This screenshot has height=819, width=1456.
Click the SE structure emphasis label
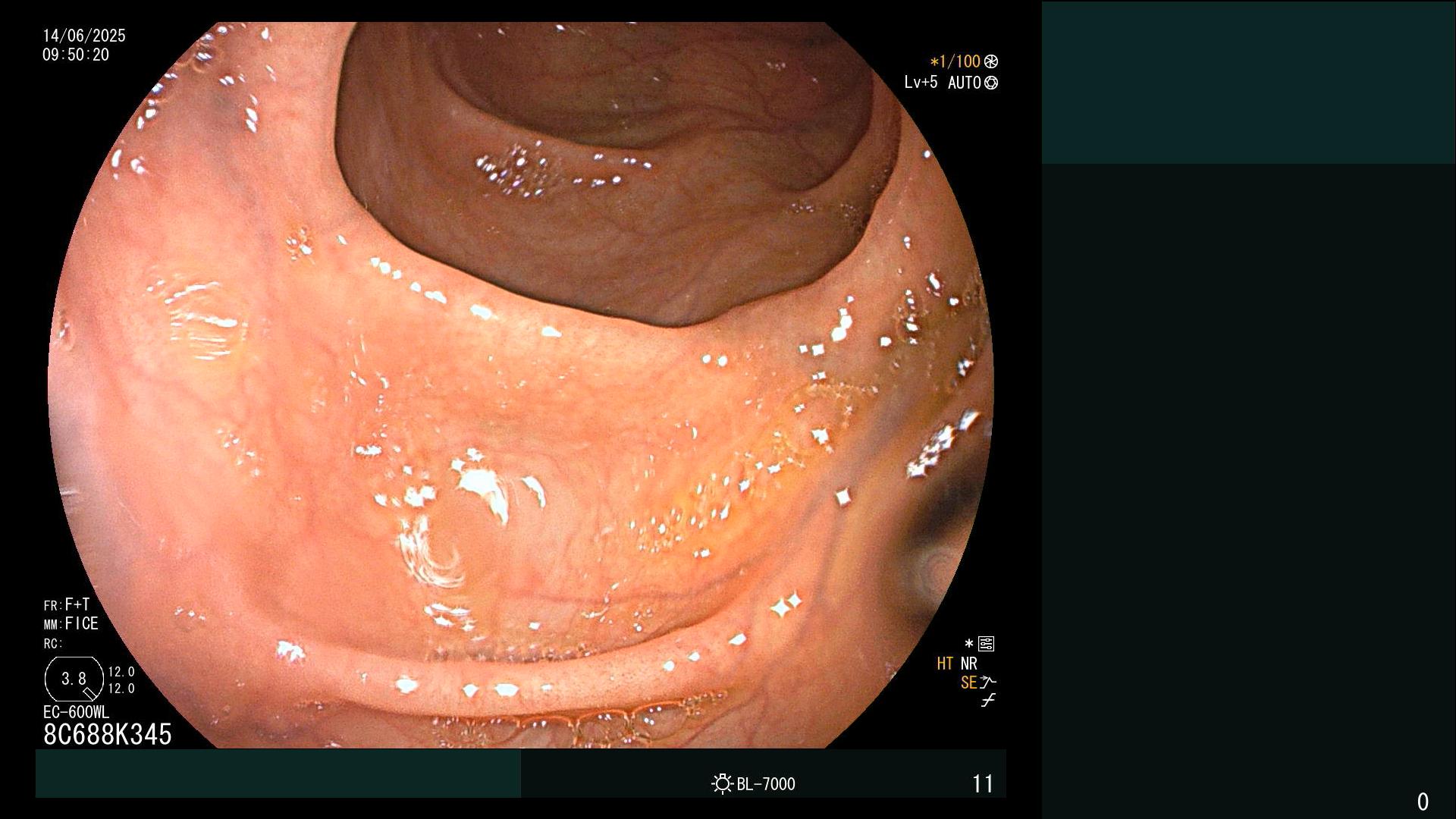[968, 682]
